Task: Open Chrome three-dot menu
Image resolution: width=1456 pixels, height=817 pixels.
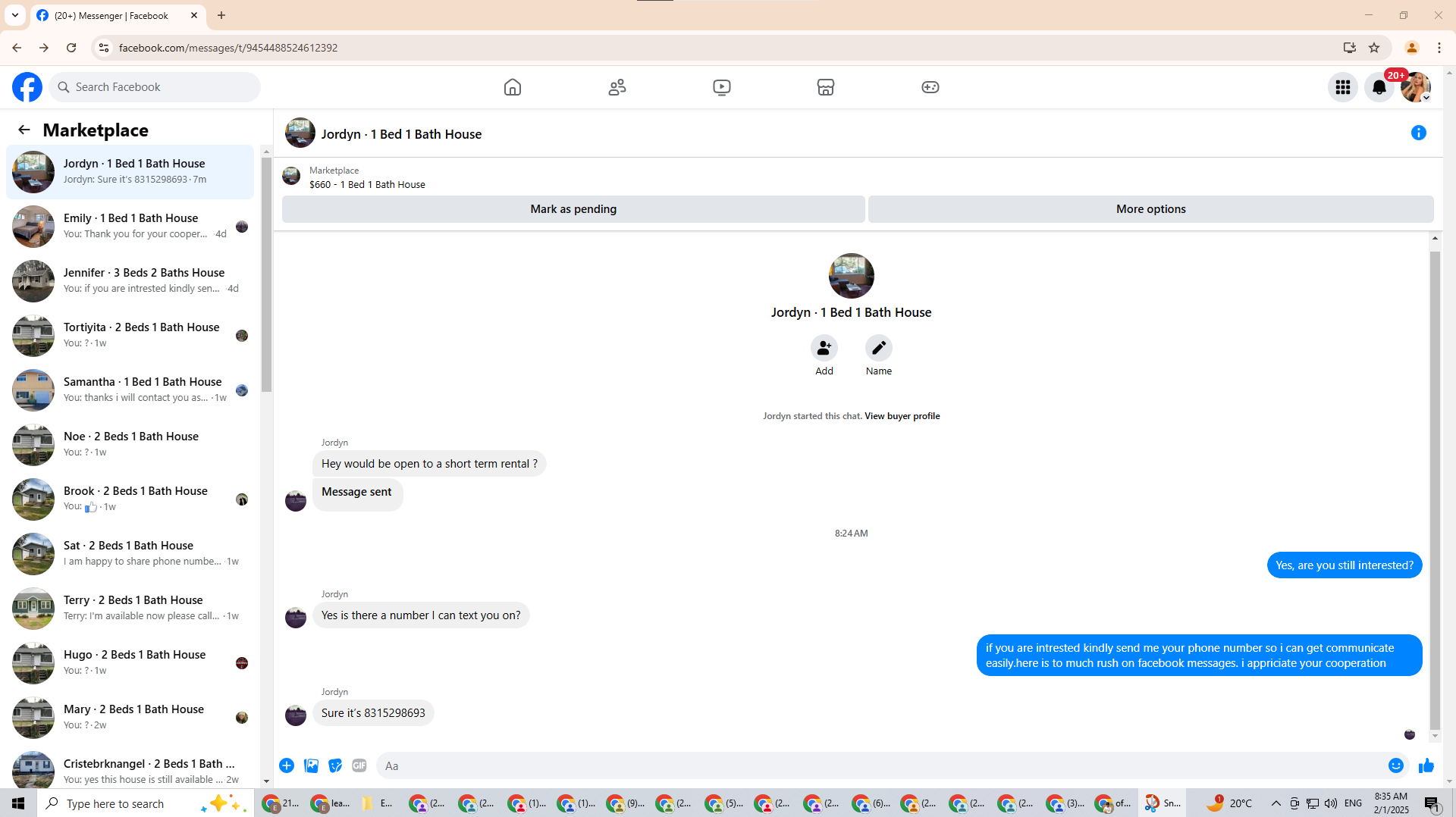Action: (1439, 48)
